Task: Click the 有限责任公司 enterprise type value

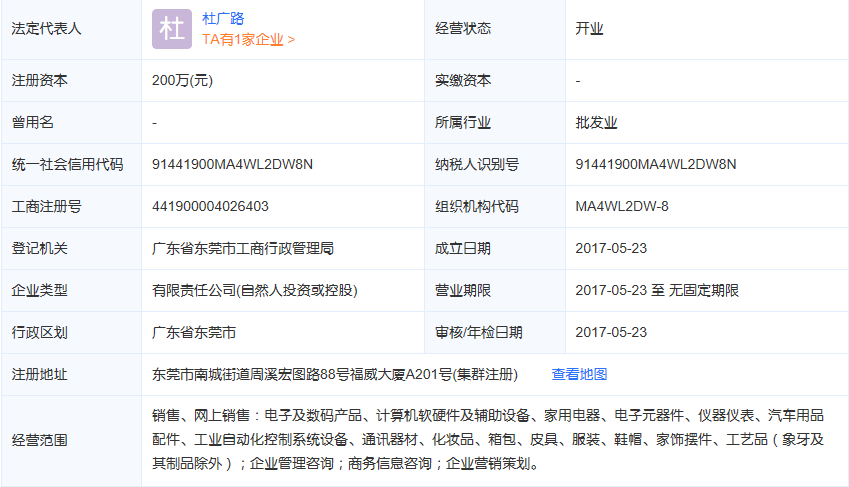Action: pos(254,290)
